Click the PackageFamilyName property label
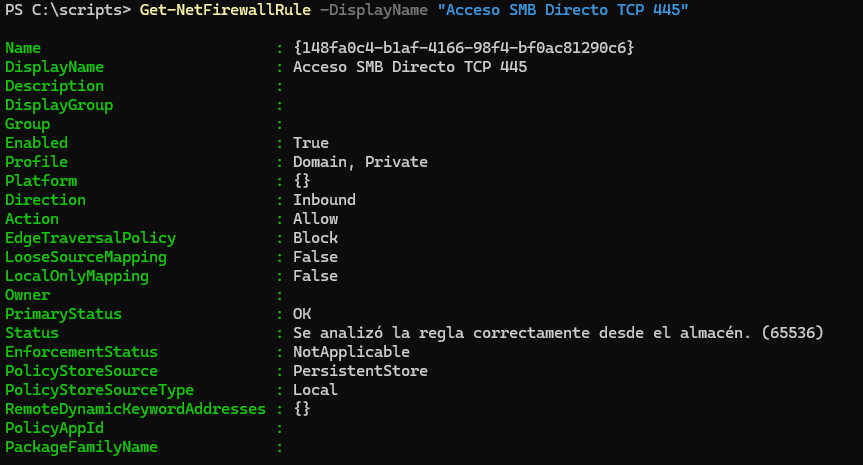The image size is (863, 465). [x=81, y=447]
